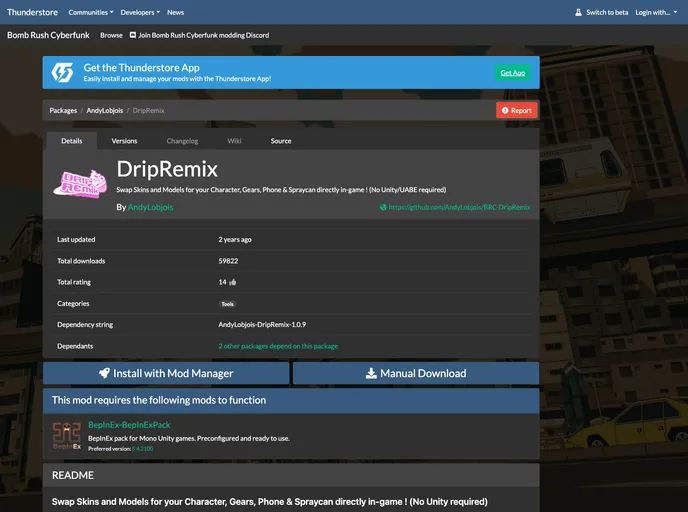Open author AndyLobjois profile link
Viewport: 688px width, 512px height.
pos(150,207)
